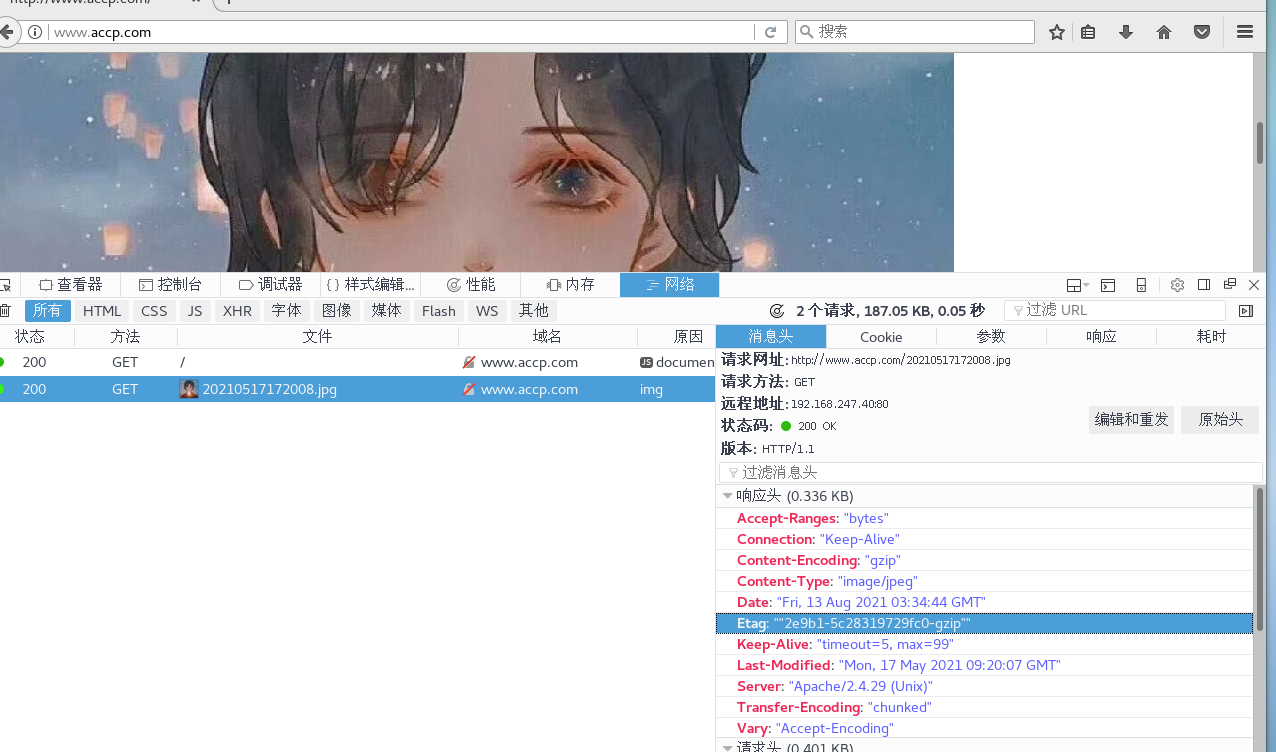Switch to the 性能 tab

point(470,285)
